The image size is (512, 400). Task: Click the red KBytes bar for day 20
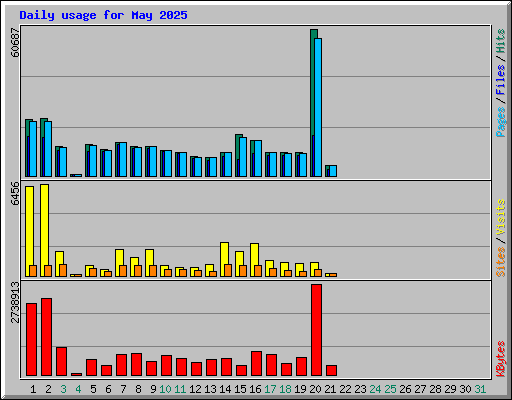click(316, 330)
